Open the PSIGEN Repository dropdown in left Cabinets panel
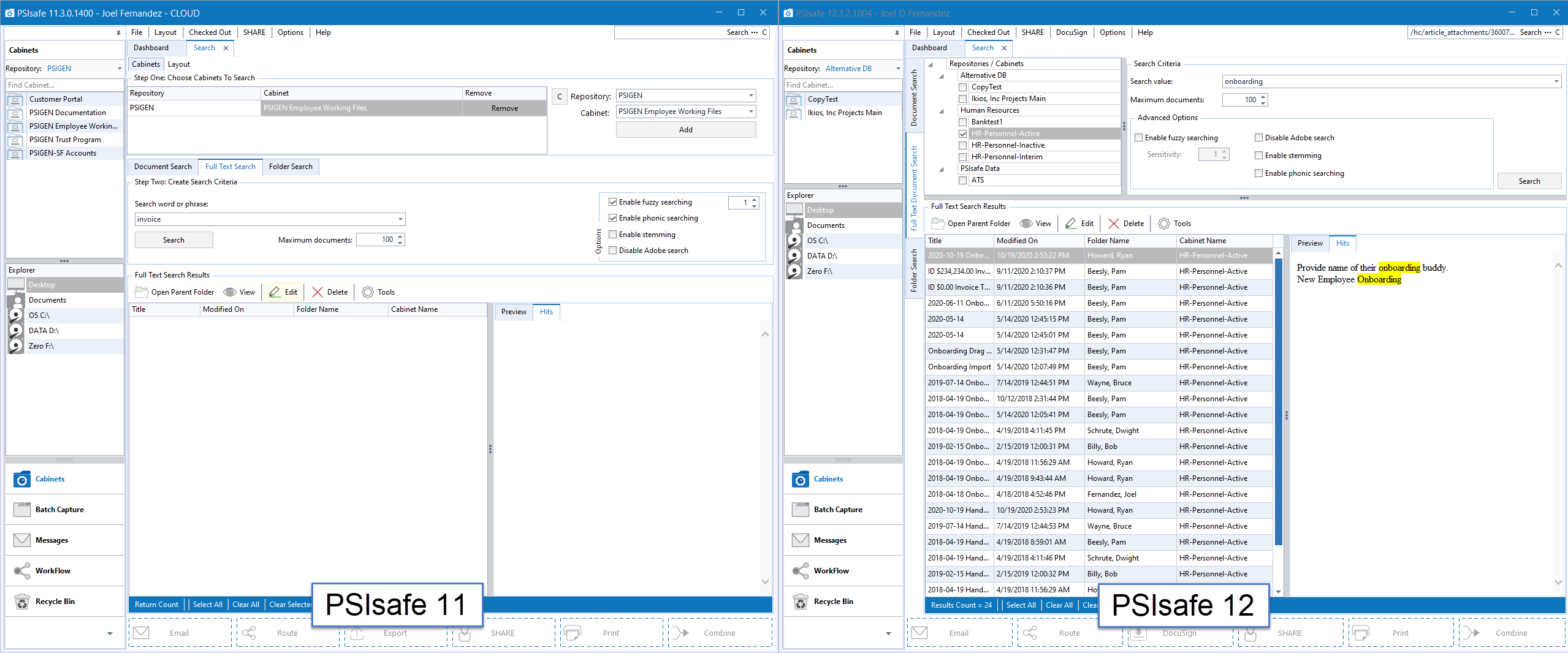This screenshot has height=653, width=1568. point(120,69)
